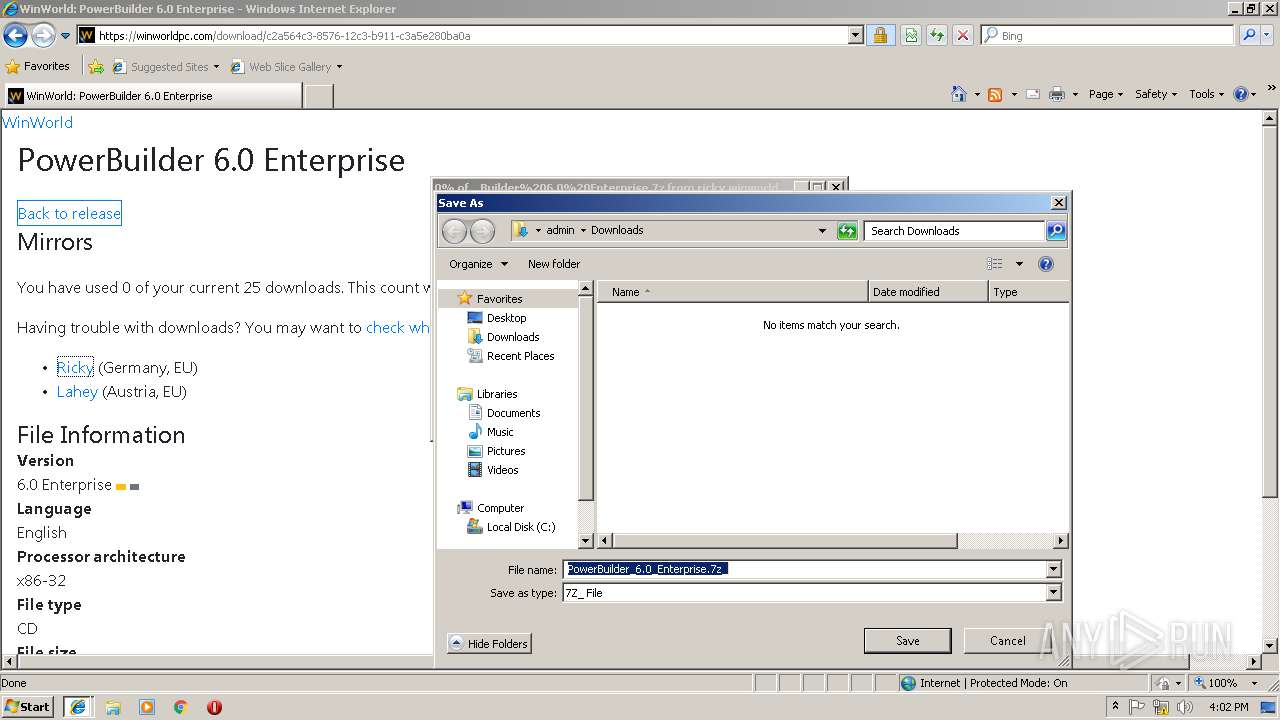
Task: Open Suggested Sites
Action: [166, 67]
